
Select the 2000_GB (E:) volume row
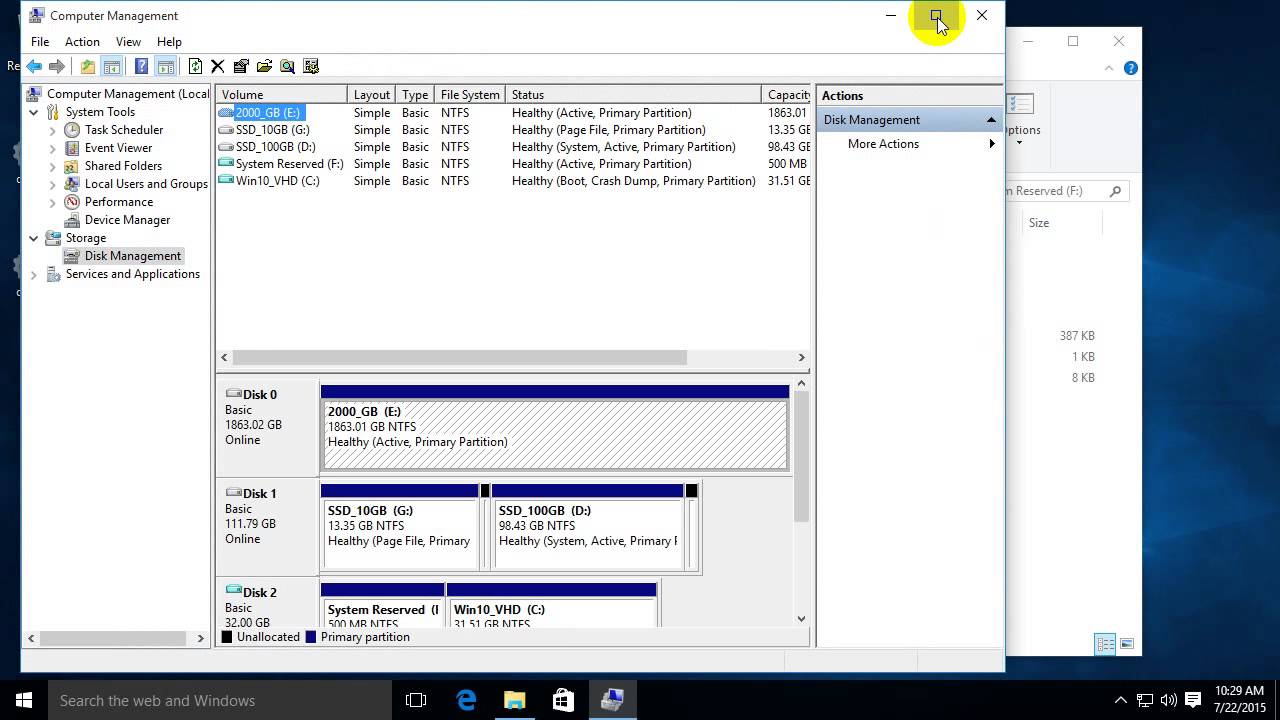pos(513,113)
